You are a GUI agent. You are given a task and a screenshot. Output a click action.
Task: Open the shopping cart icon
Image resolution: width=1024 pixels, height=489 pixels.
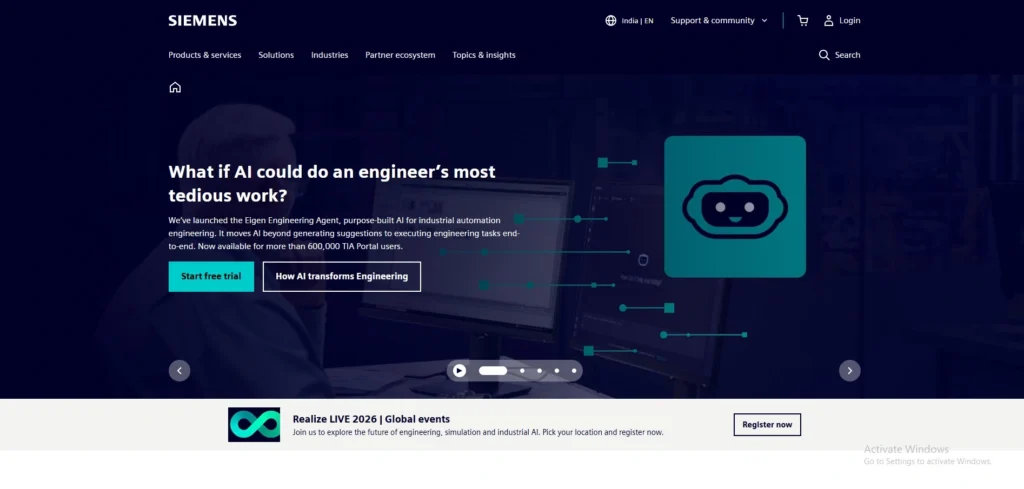pyautogui.click(x=803, y=20)
